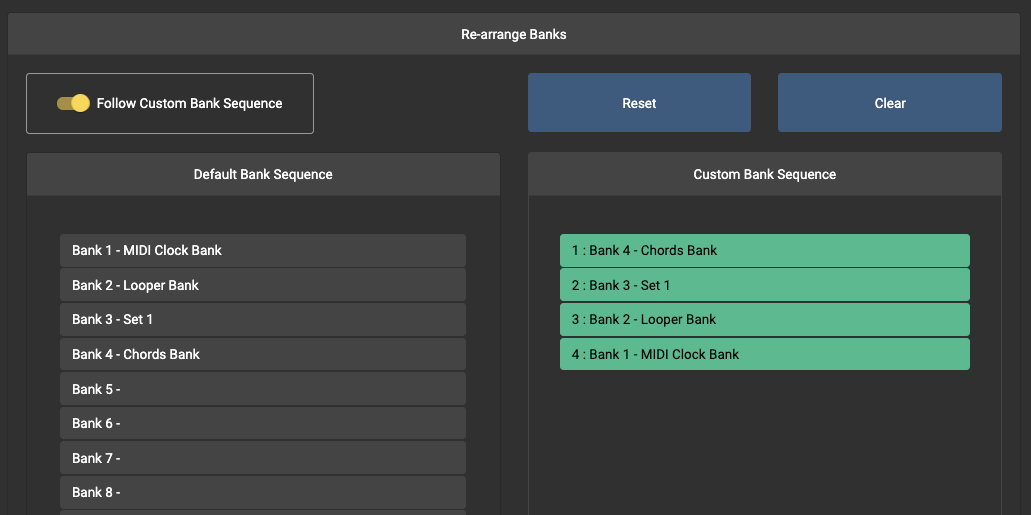Screen dimensions: 1031x515
Task: Select Bank 3 - Set 1 in default list
Action: pyautogui.click(x=263, y=319)
